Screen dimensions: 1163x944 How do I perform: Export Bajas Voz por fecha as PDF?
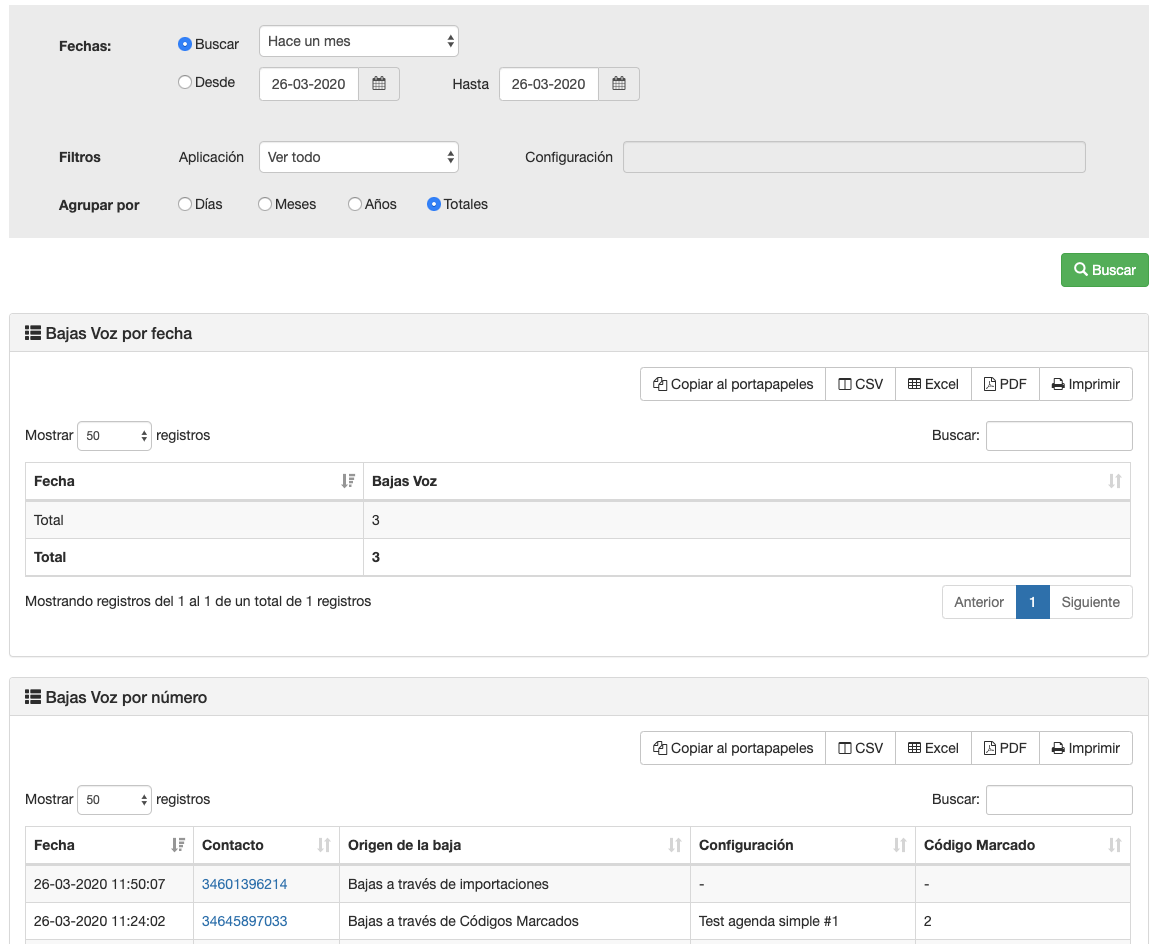[1005, 384]
